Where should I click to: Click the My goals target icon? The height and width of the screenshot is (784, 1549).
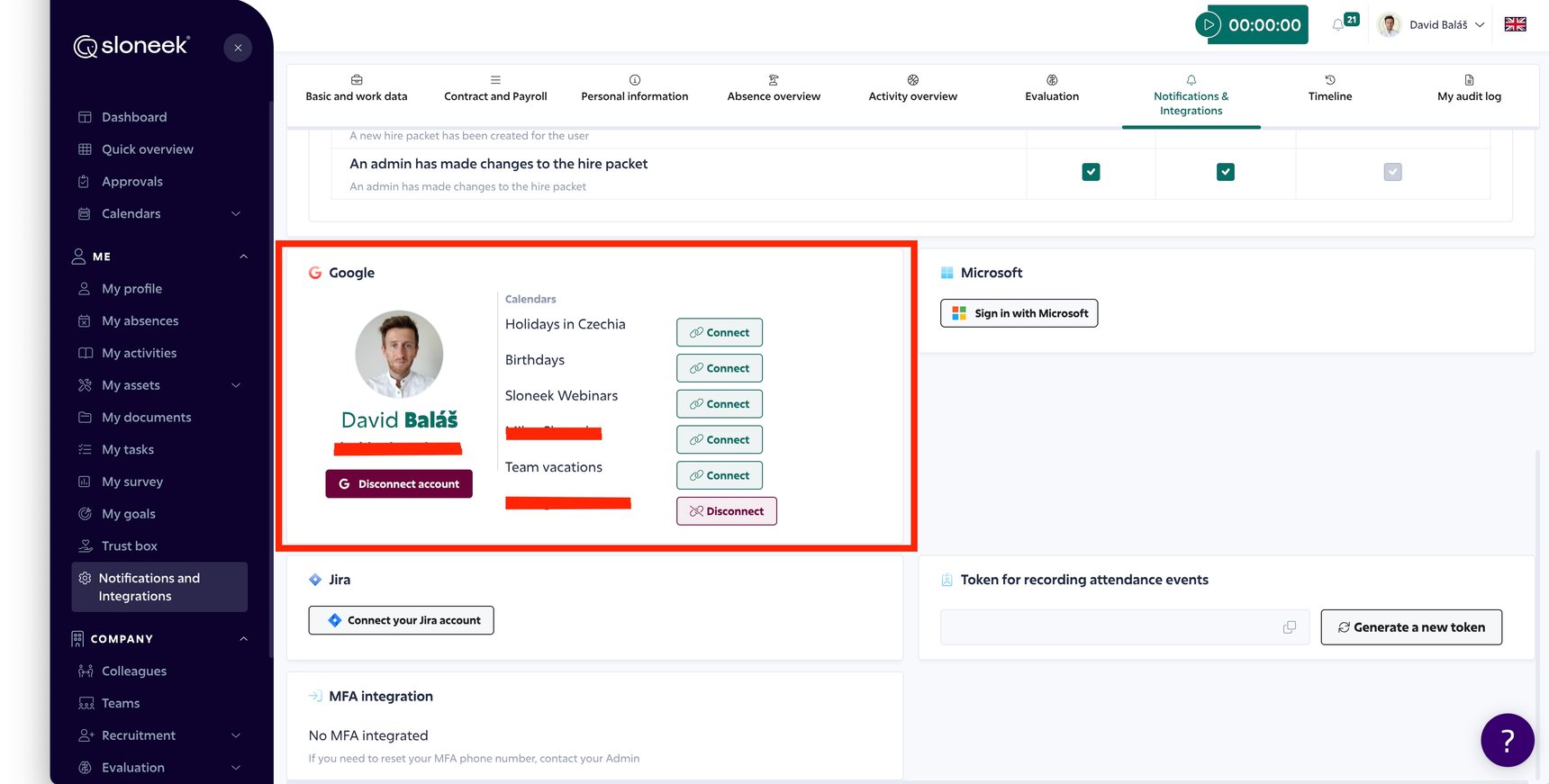pos(85,514)
